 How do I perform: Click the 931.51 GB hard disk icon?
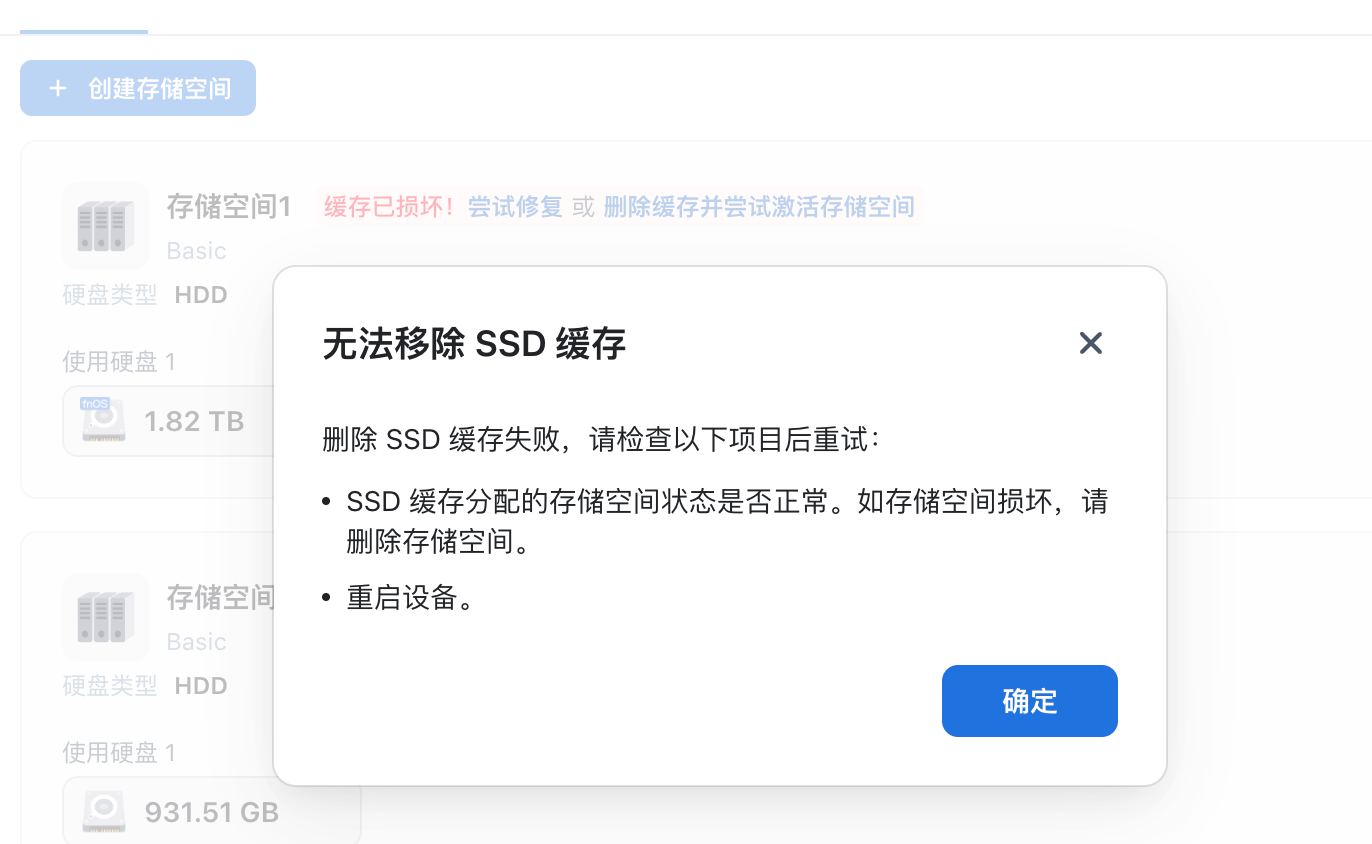[x=103, y=811]
